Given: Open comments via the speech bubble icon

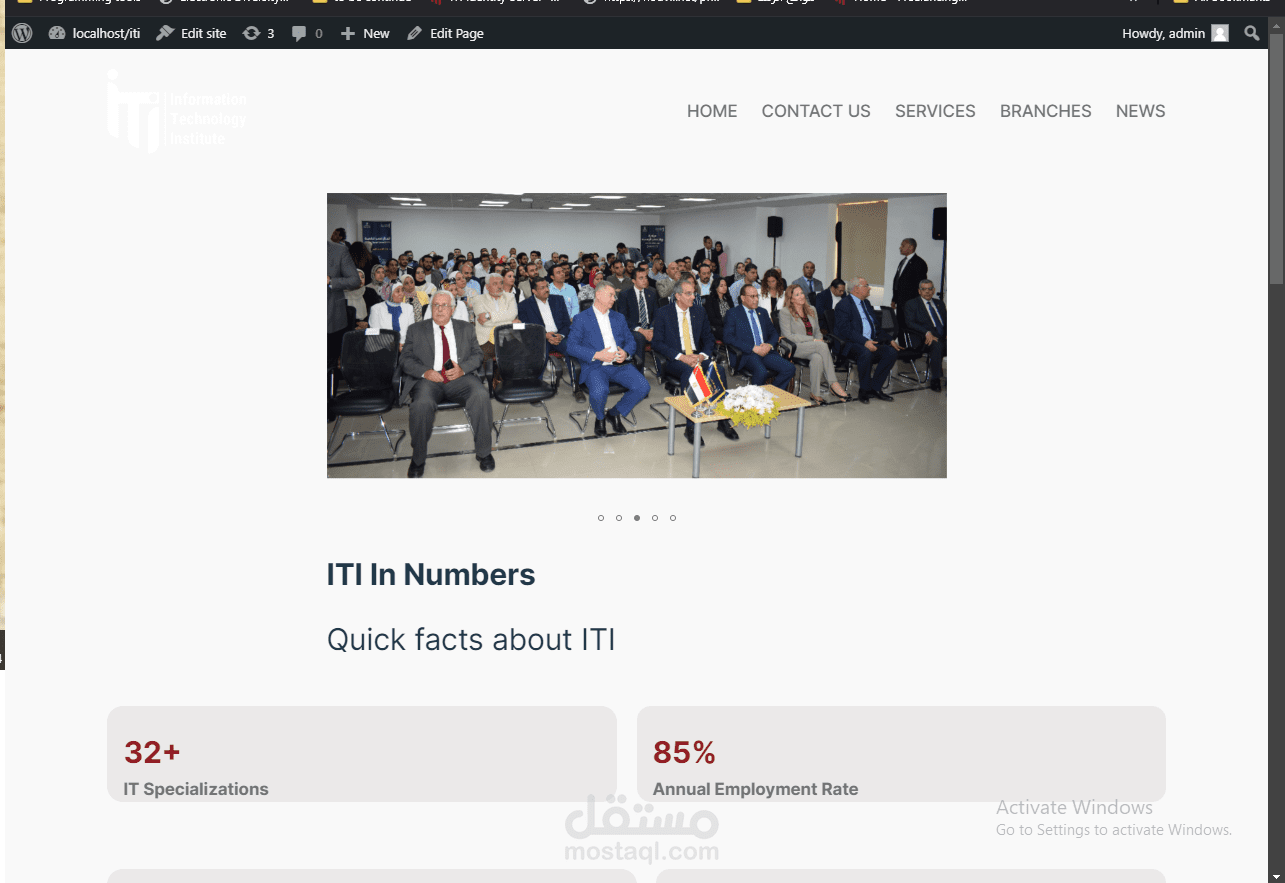Looking at the screenshot, I should 300,33.
